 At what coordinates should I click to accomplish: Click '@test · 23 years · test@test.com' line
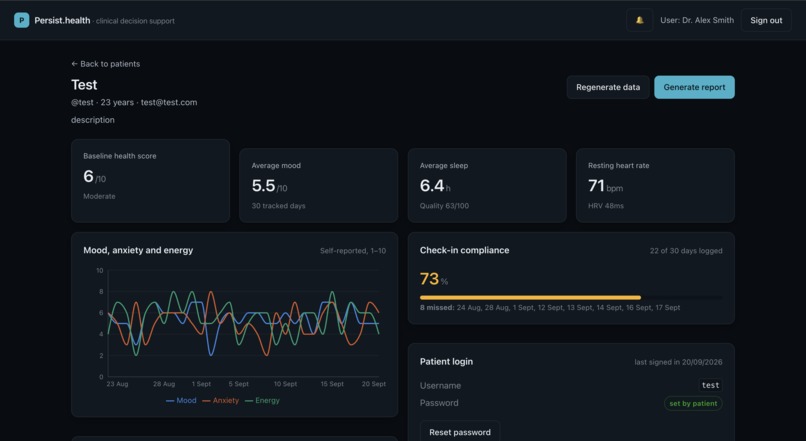click(134, 102)
